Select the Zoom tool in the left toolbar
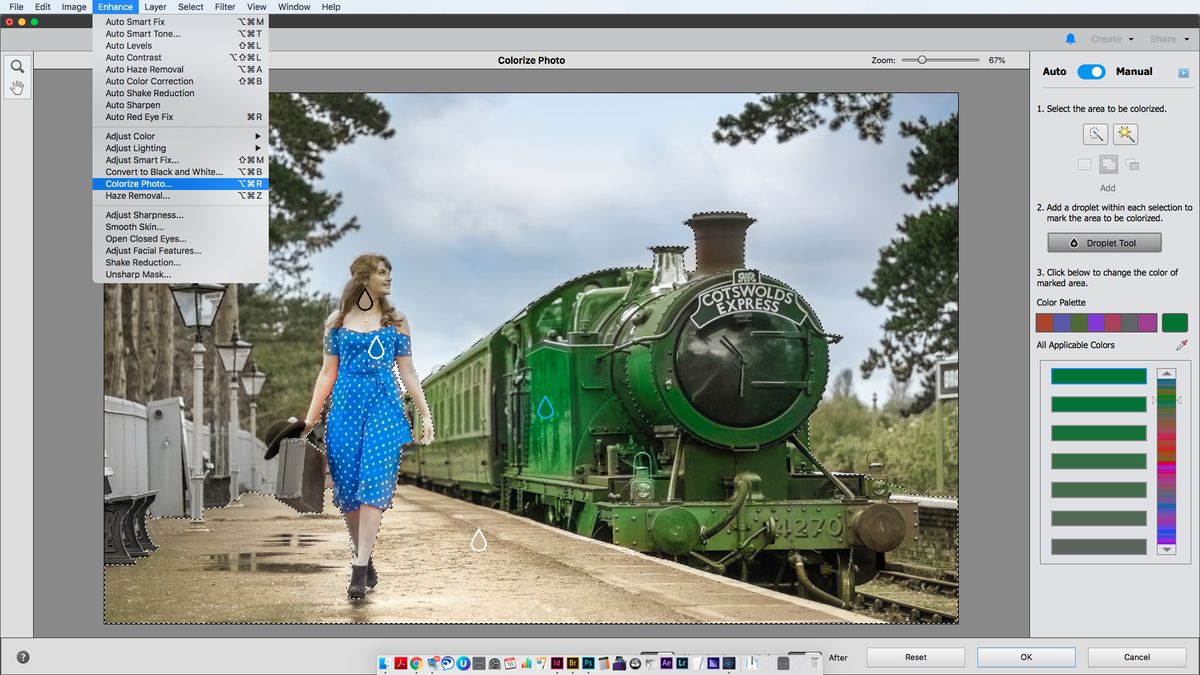1200x675 pixels. coord(16,67)
